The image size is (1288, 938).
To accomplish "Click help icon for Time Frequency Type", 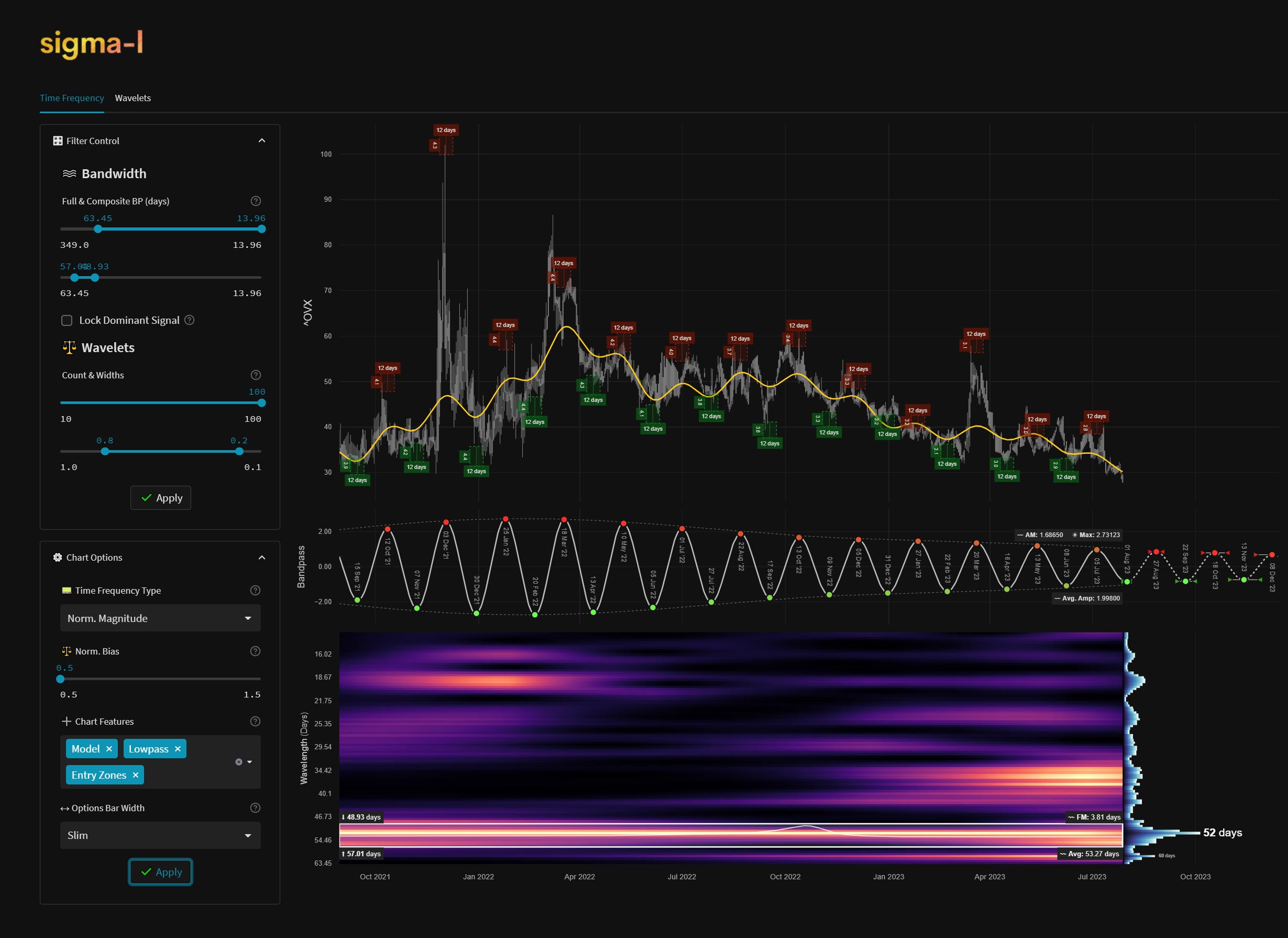I will [256, 590].
